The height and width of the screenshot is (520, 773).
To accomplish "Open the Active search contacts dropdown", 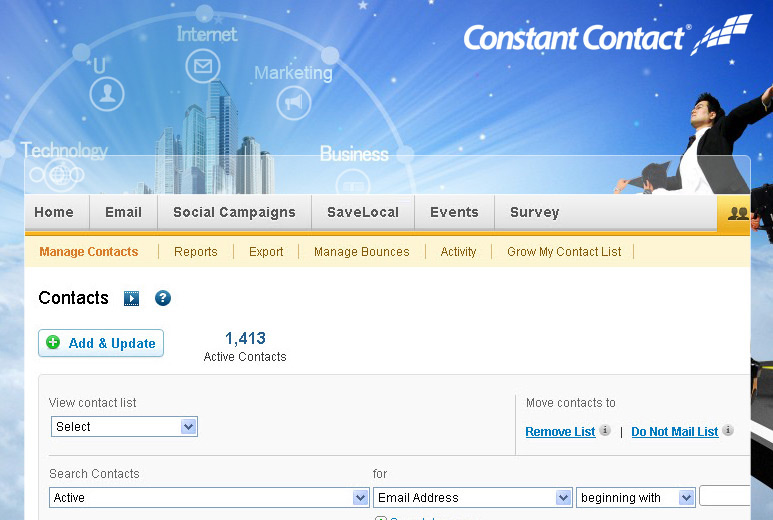I will [209, 497].
